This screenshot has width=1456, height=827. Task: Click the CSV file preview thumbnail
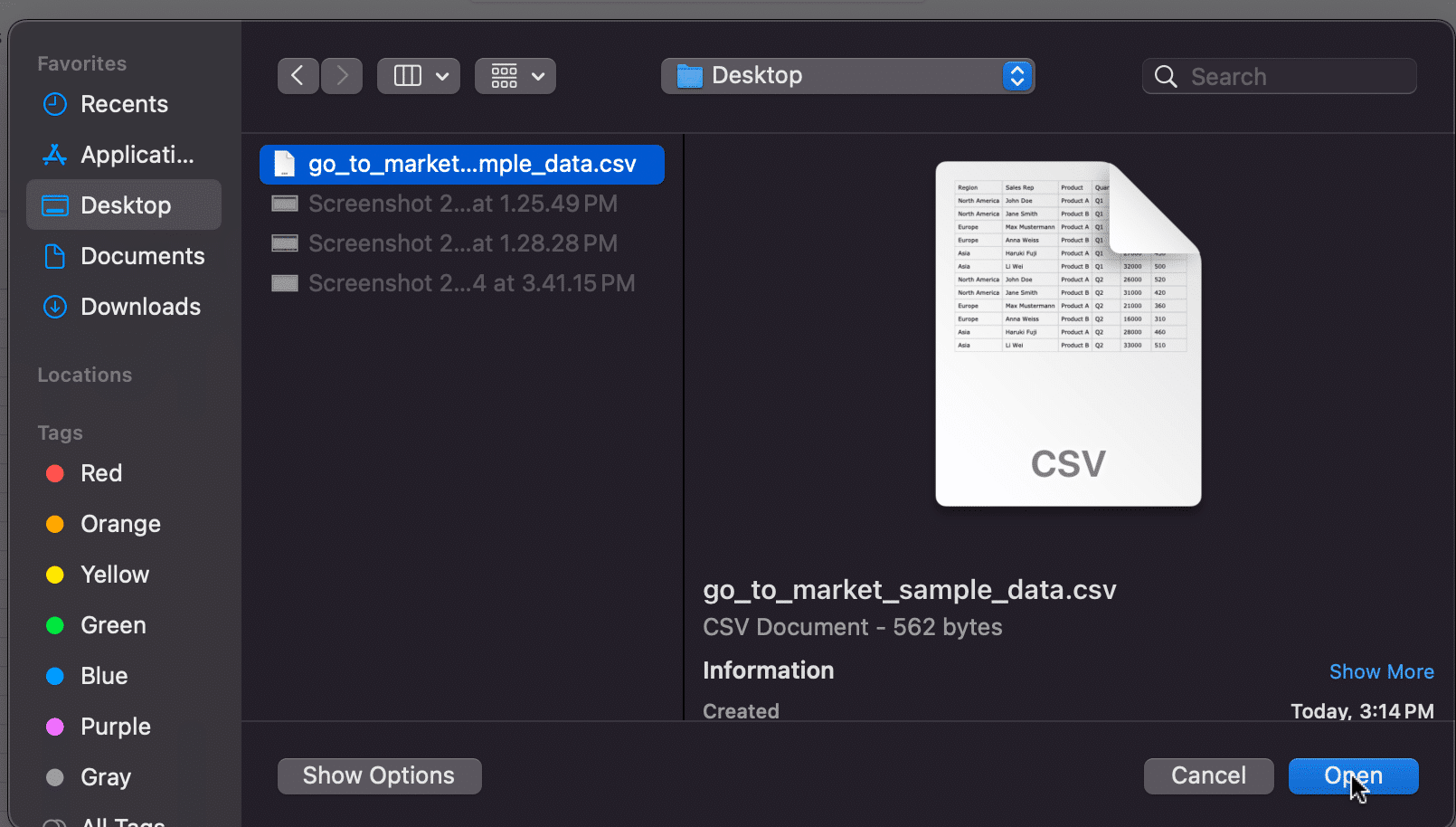1068,334
